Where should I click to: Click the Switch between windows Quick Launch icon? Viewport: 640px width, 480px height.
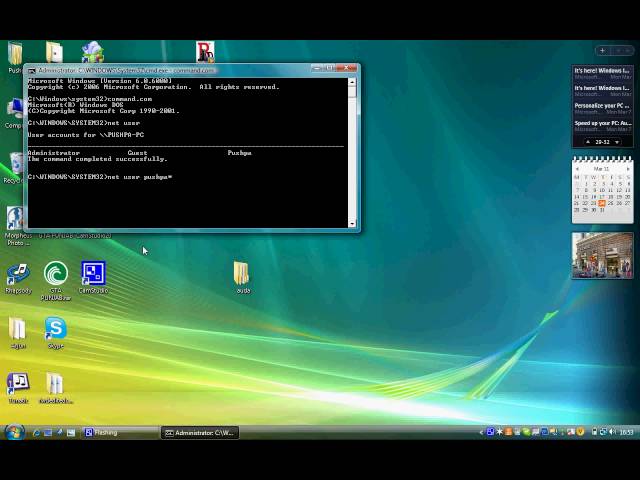coord(59,432)
